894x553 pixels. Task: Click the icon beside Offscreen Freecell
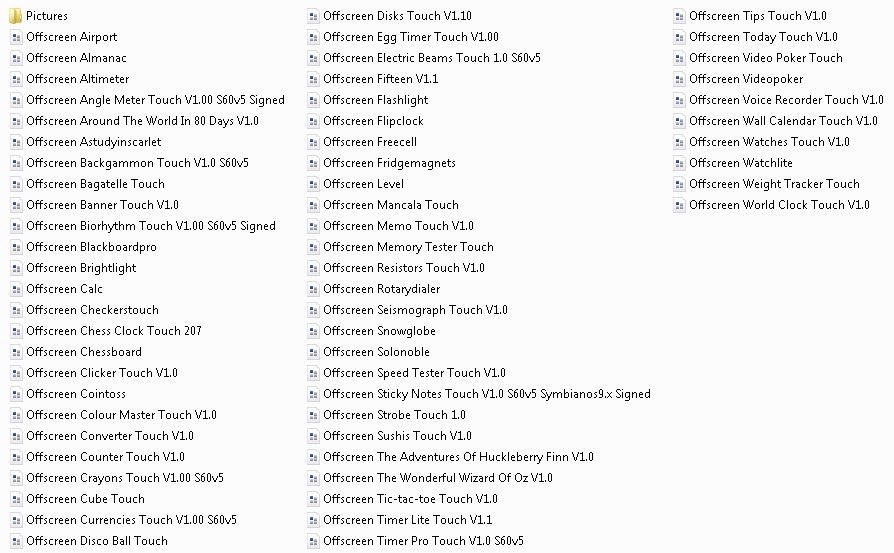click(313, 142)
